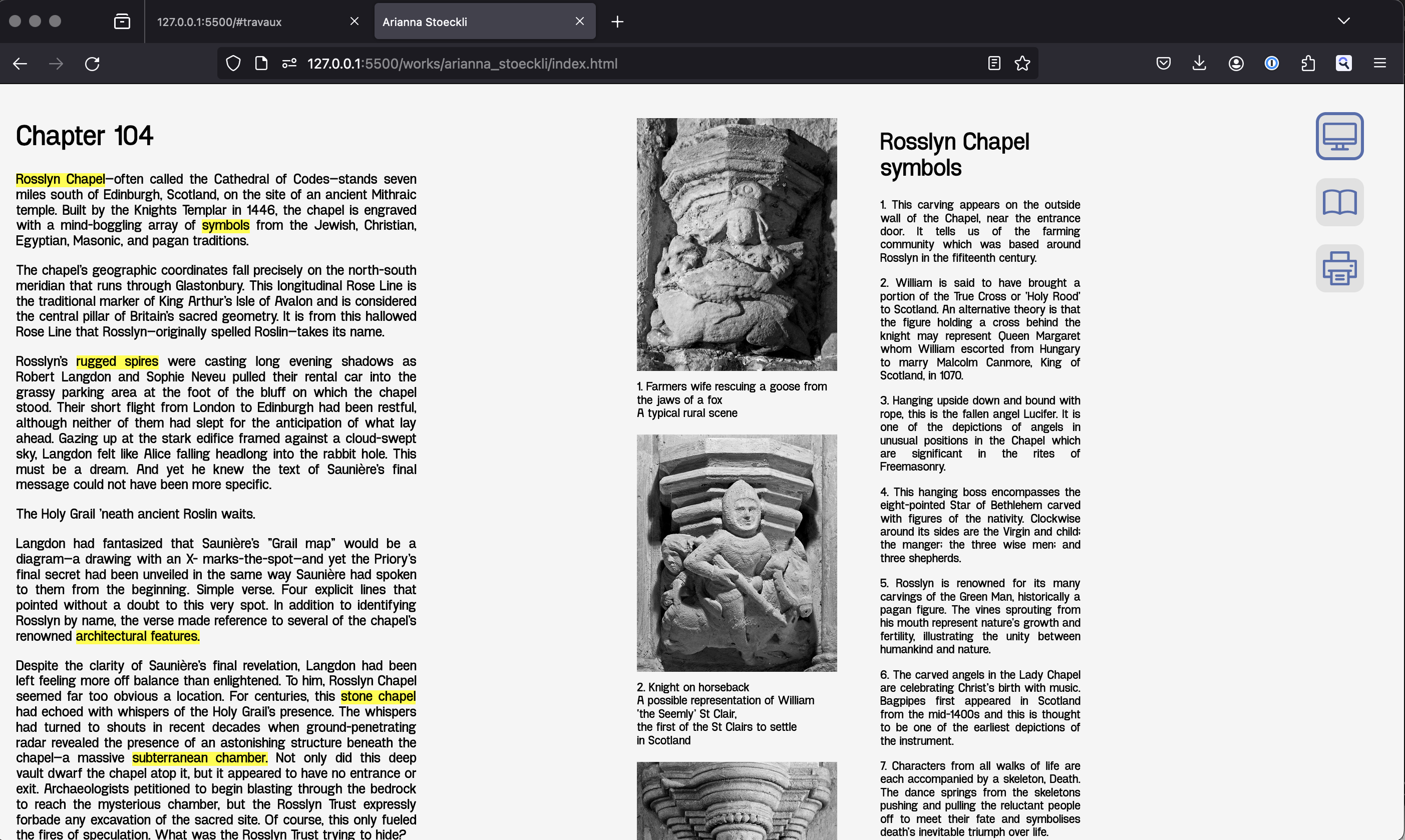Click the highlighted 'Rosslyn Chapel' text

60,179
